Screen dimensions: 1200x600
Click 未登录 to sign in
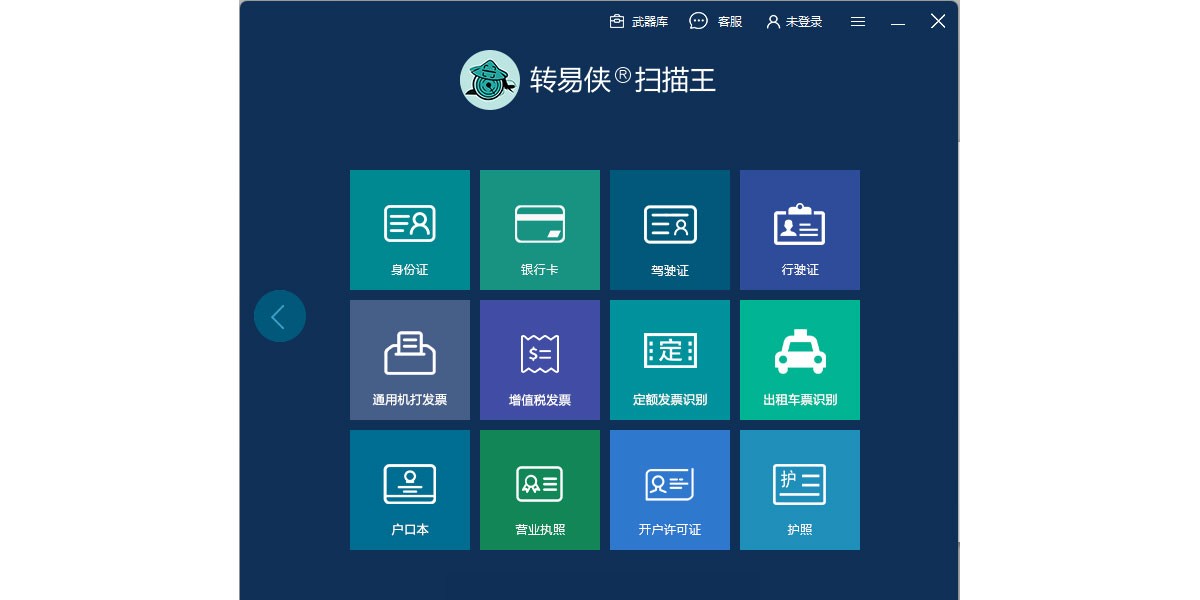[x=794, y=21]
